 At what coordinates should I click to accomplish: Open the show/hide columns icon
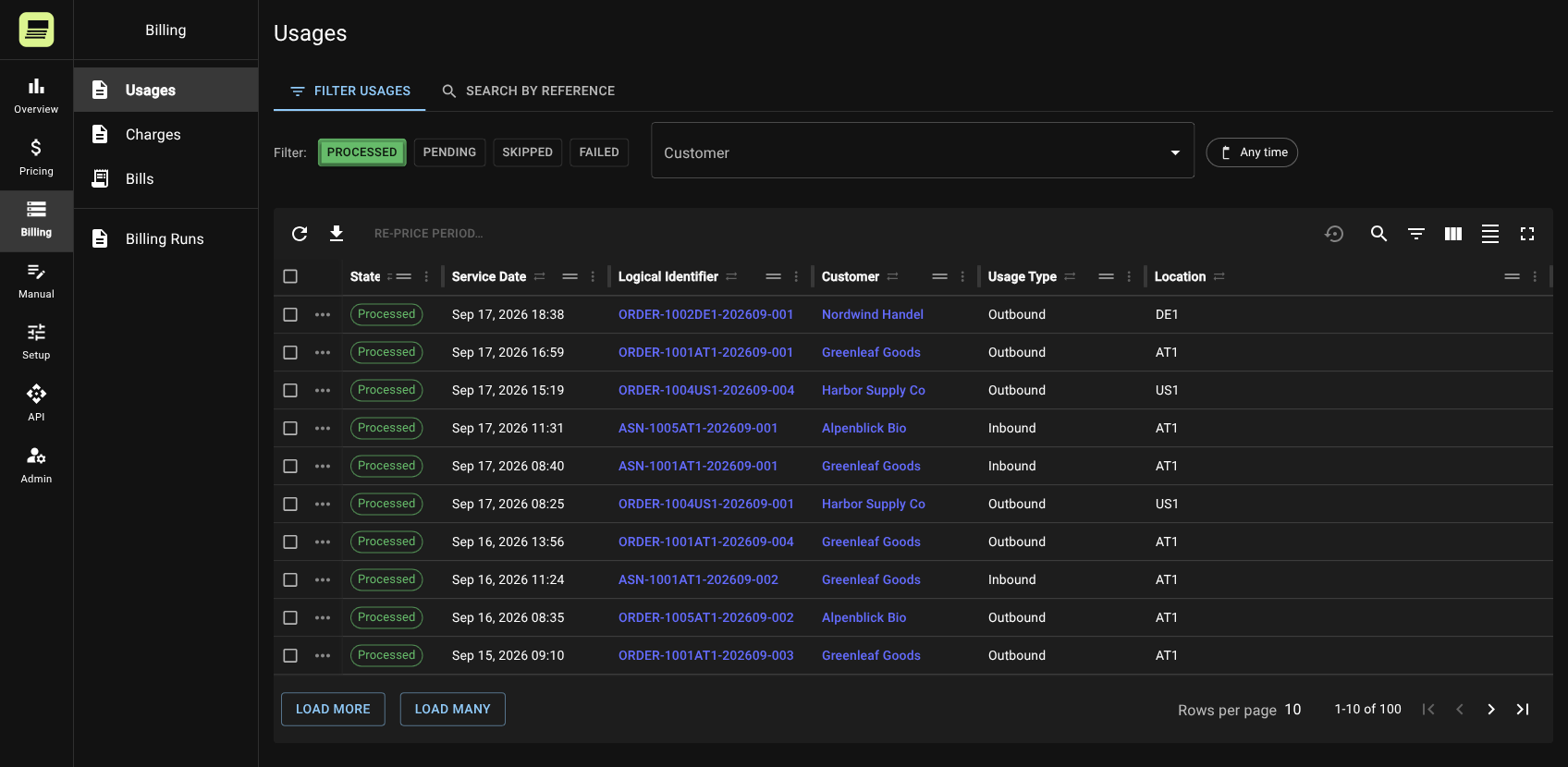pyautogui.click(x=1453, y=234)
